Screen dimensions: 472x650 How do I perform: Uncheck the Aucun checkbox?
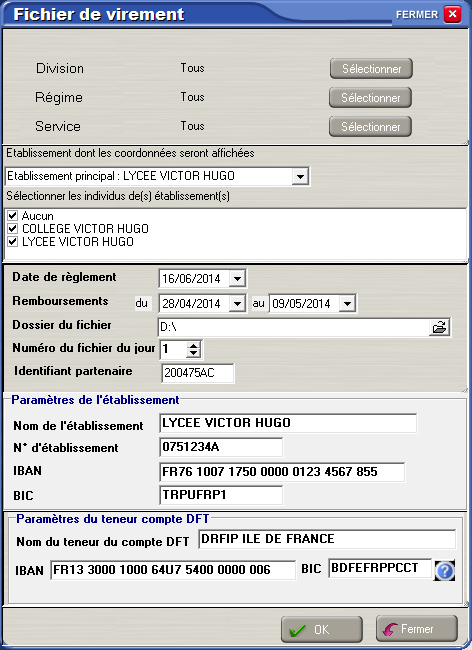13,216
